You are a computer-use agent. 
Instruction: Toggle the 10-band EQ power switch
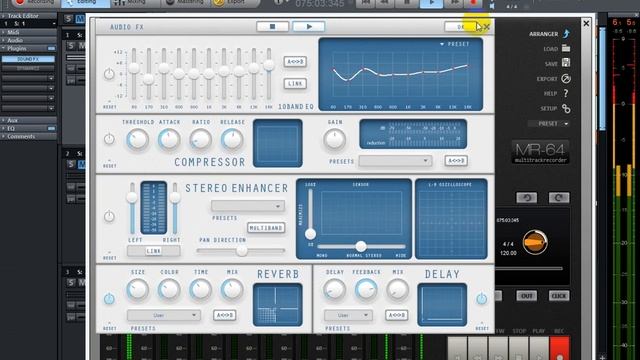(109, 74)
